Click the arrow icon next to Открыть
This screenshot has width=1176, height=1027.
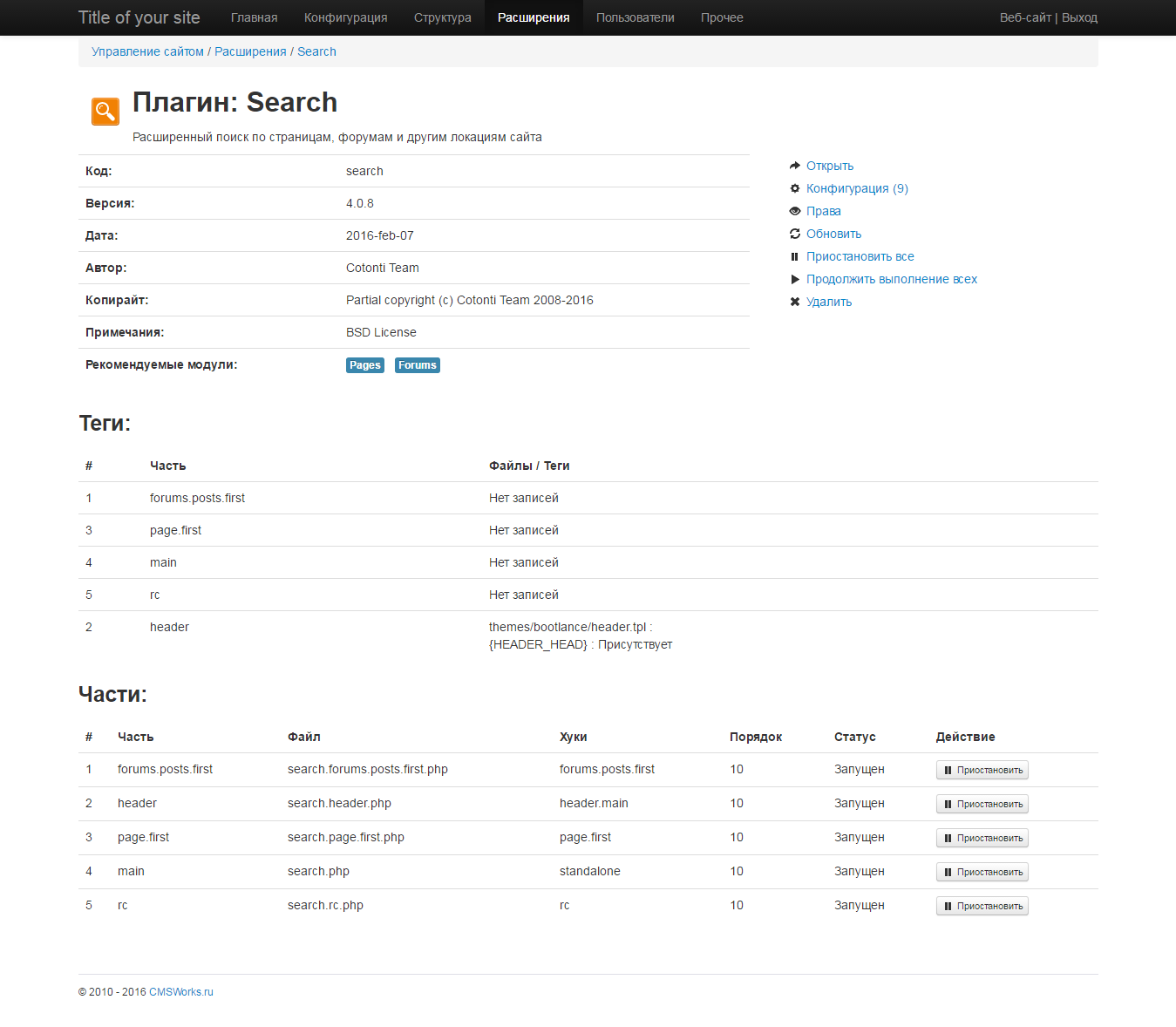coord(794,166)
